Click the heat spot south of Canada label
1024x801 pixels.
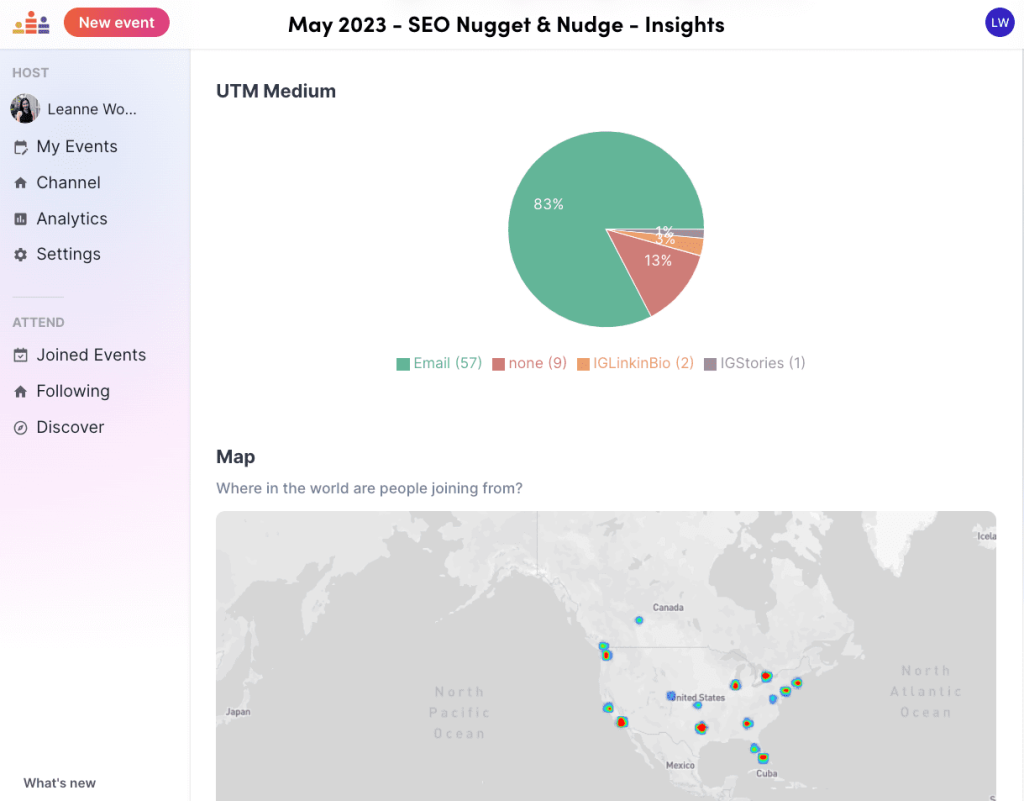tap(639, 620)
